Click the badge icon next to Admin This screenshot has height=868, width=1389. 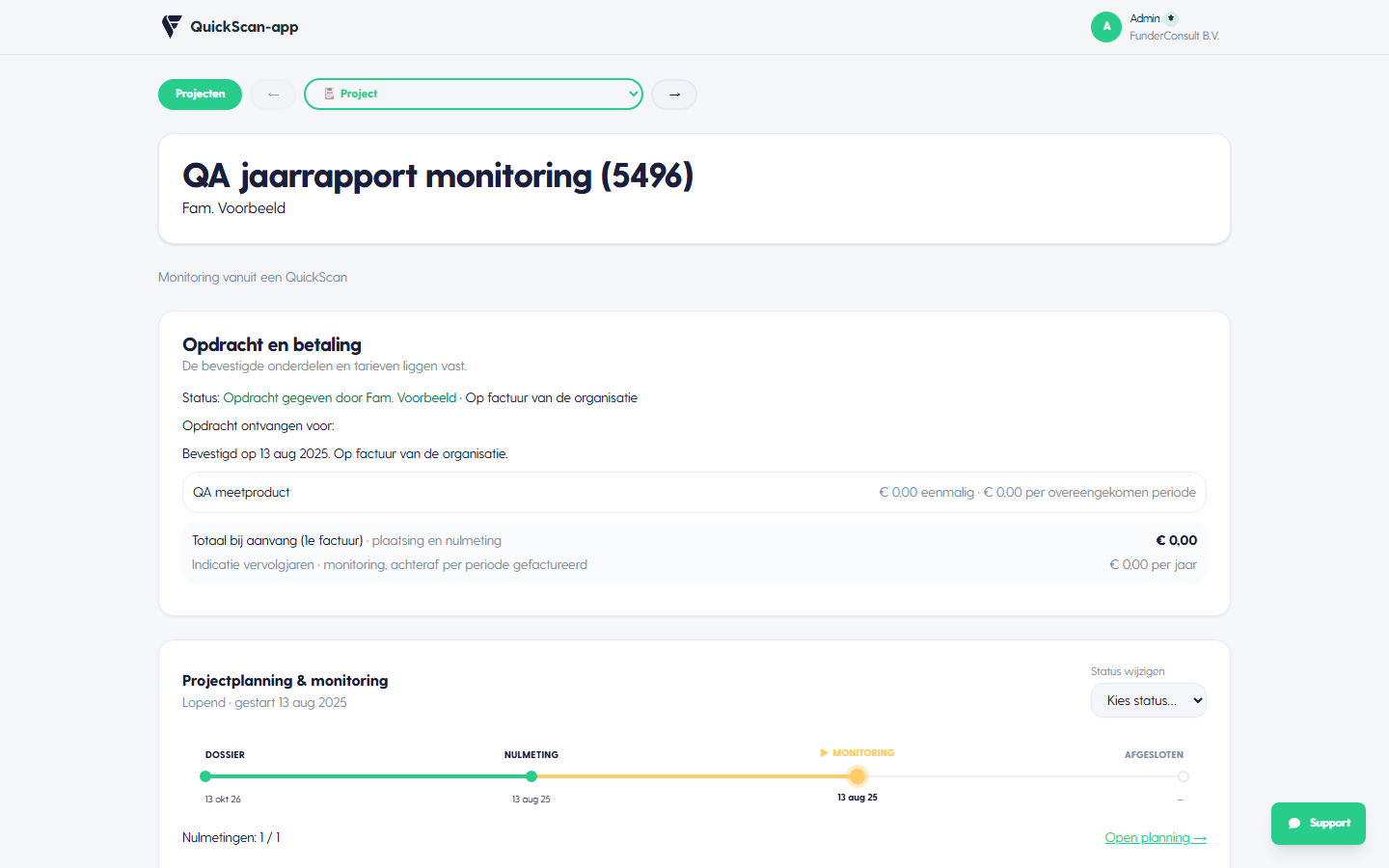coord(1171,18)
